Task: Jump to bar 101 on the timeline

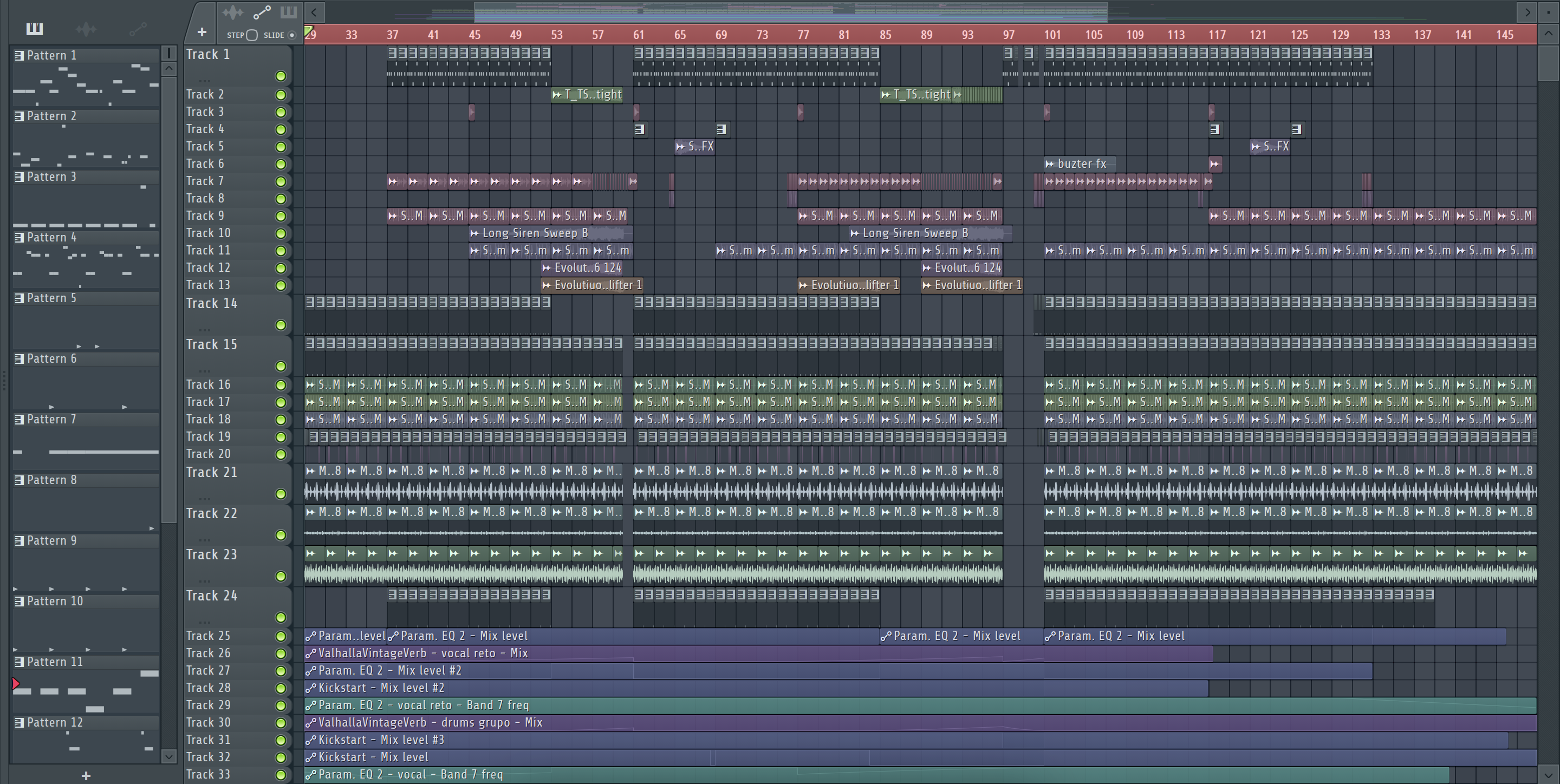Action: [1052, 35]
